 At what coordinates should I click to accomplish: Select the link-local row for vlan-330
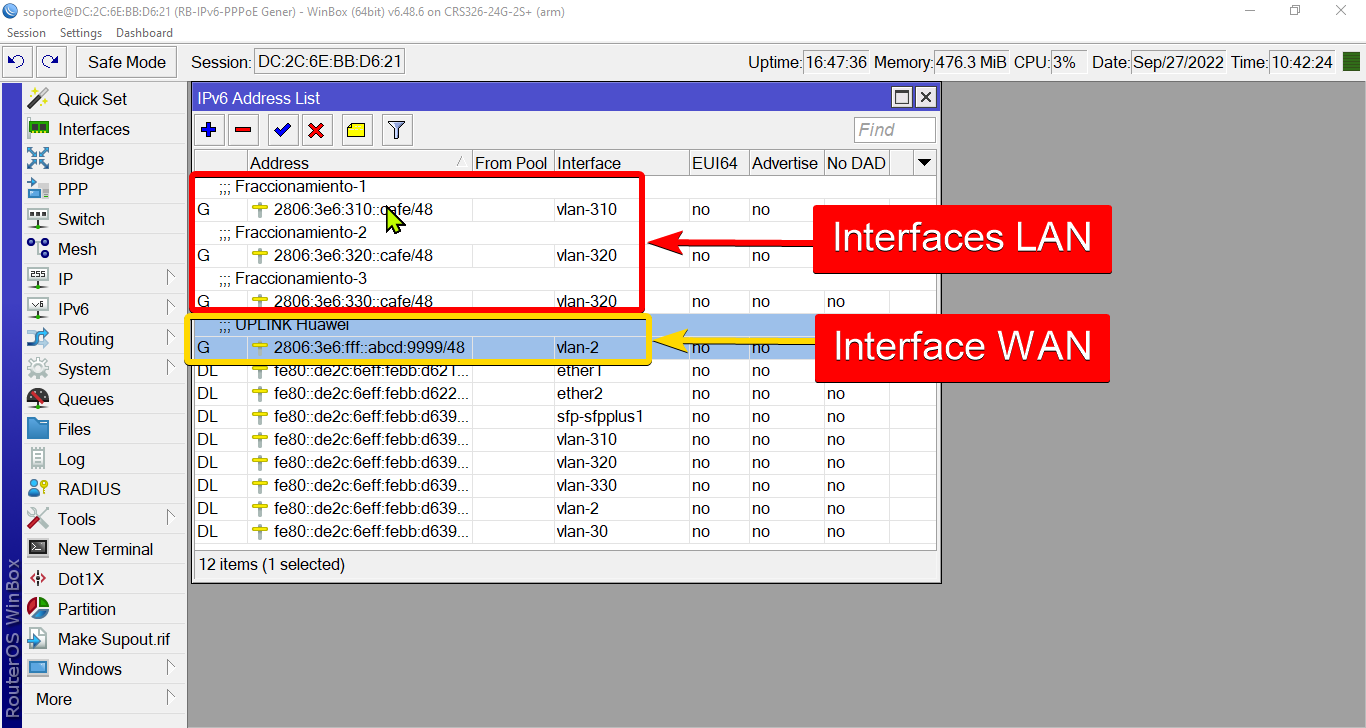coord(565,486)
